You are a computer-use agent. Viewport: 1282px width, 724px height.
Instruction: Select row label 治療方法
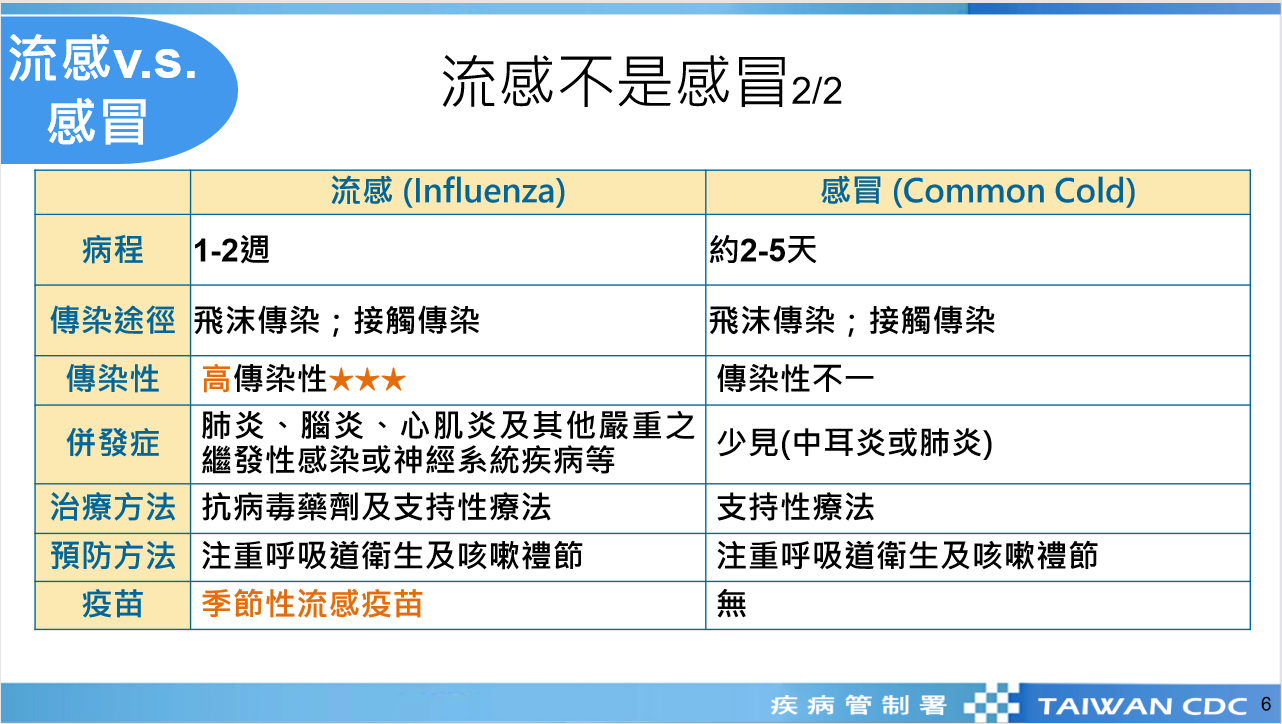pyautogui.click(x=113, y=508)
